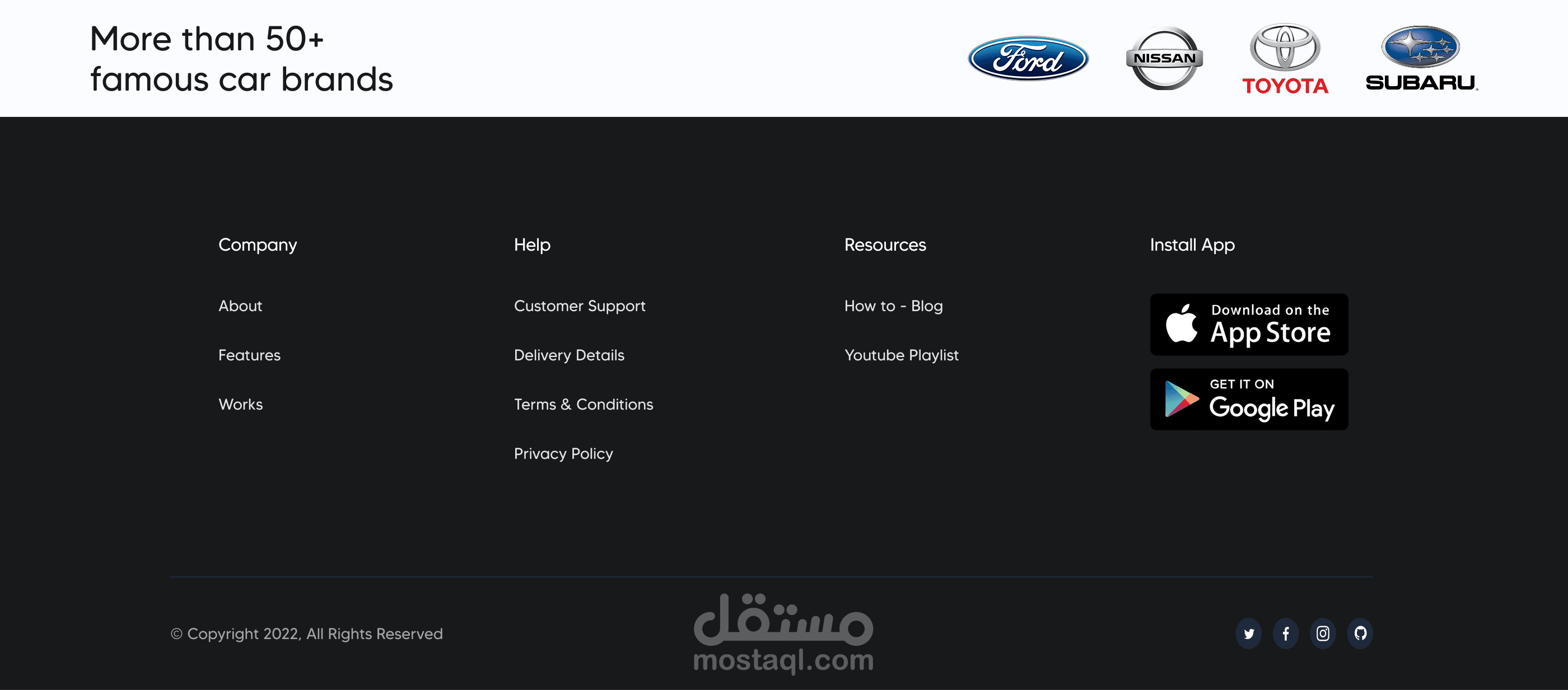Open the Facebook social icon

tap(1286, 633)
